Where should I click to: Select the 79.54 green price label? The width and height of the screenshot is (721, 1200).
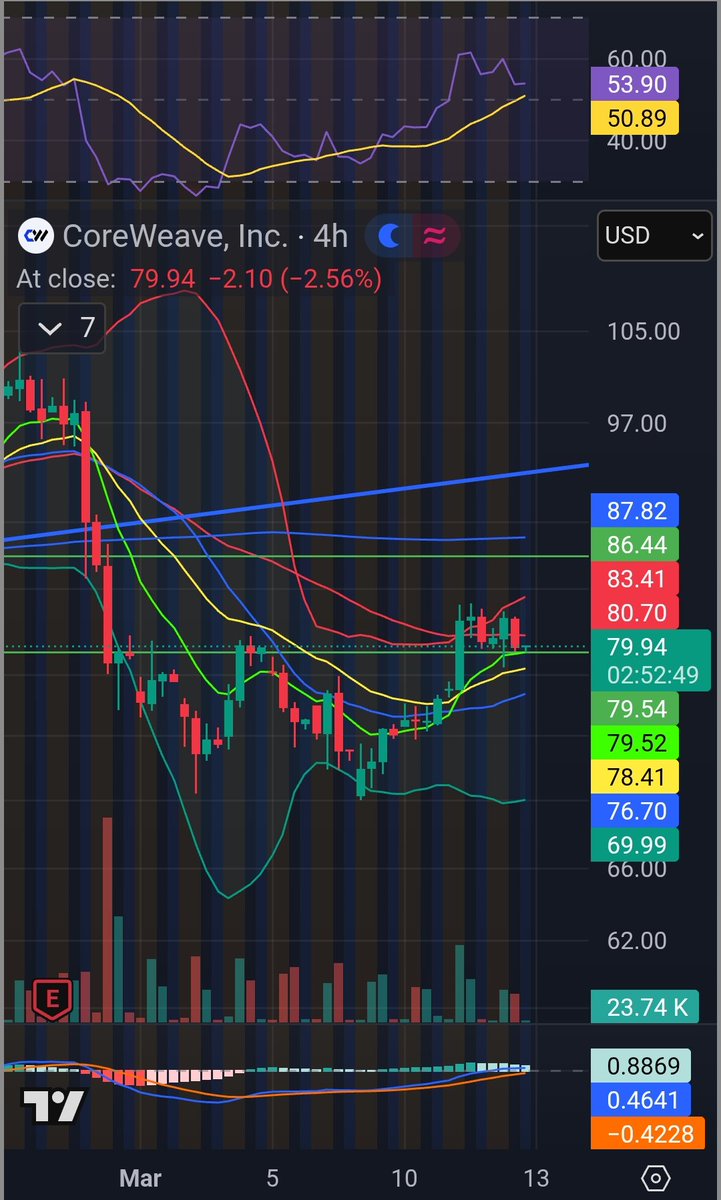pos(636,709)
